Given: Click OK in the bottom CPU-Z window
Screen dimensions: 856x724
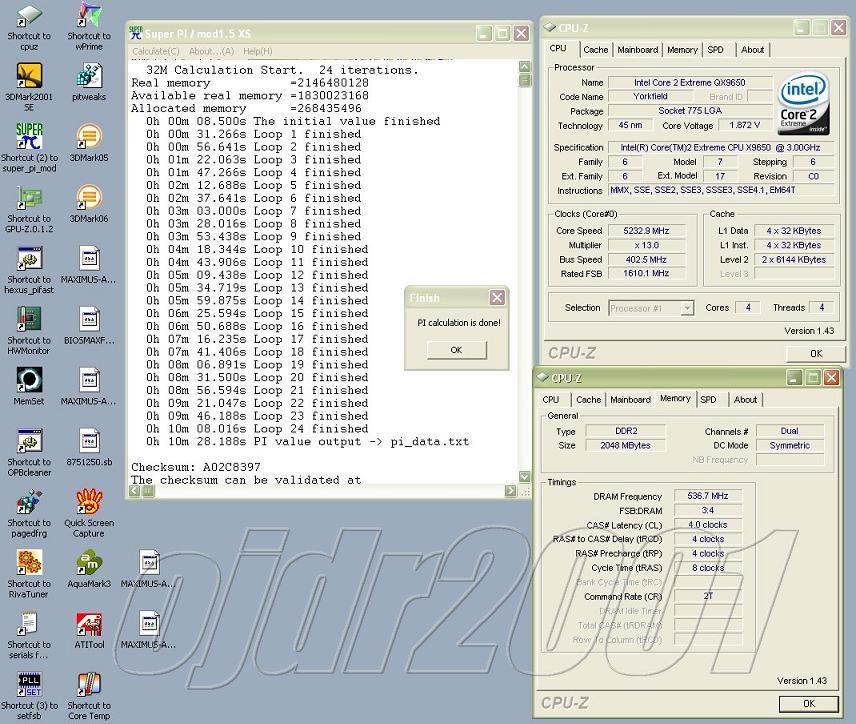Looking at the screenshot, I should click(809, 704).
